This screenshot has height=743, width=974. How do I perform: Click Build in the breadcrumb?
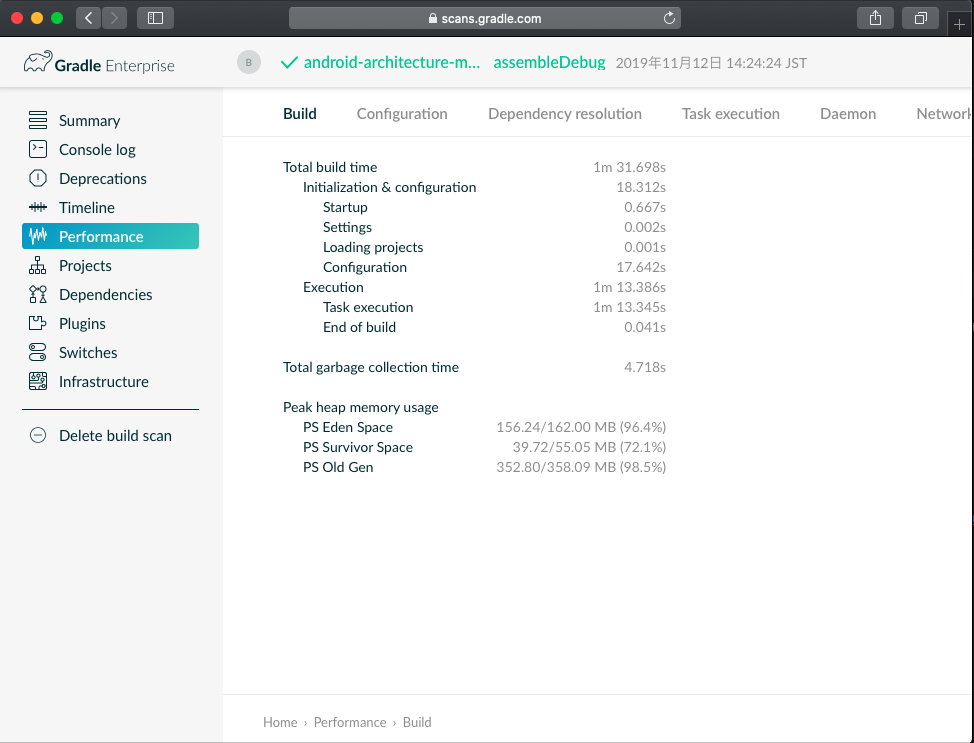point(417,722)
